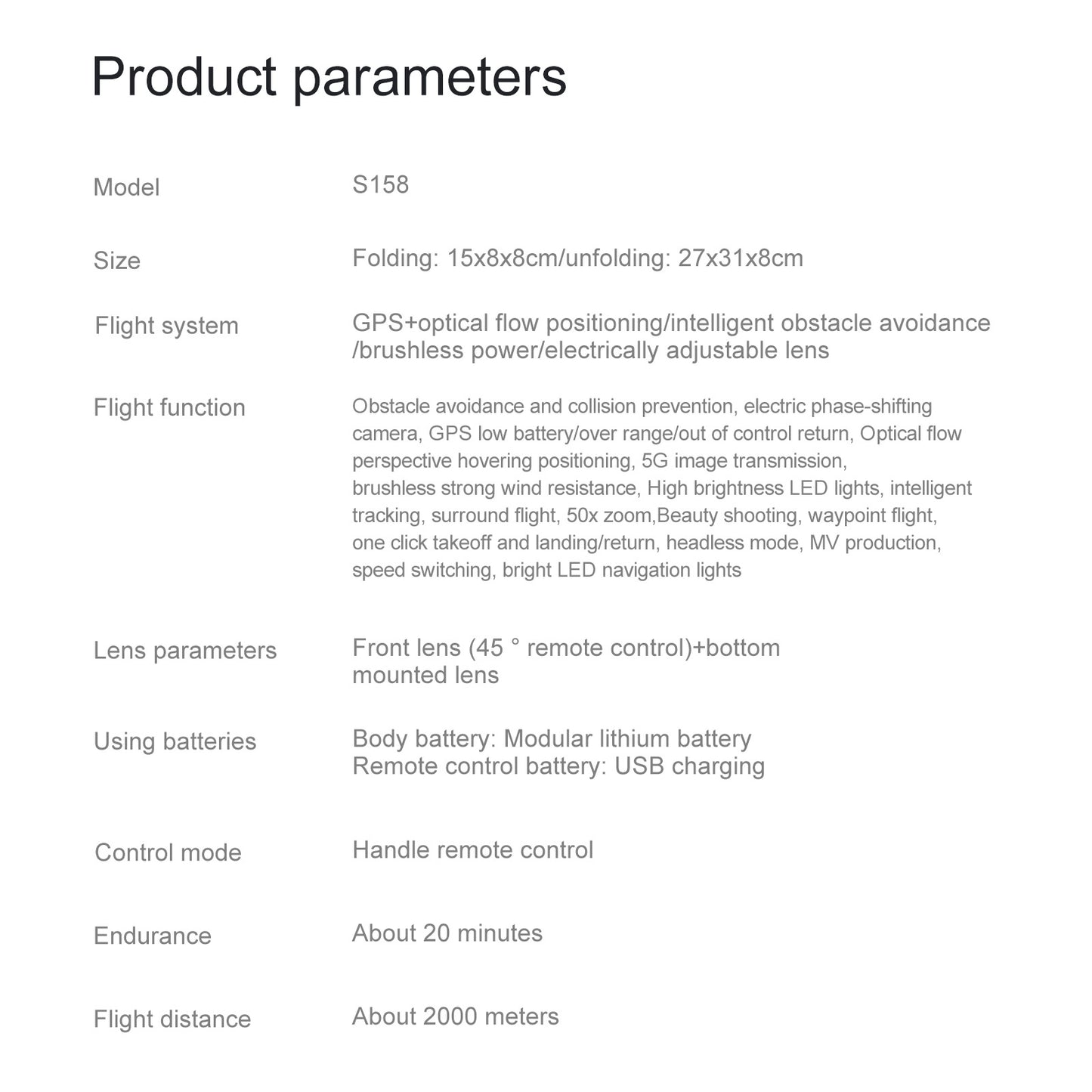Click the "Control mode" label
This screenshot has width=1092, height=1092.
click(168, 852)
